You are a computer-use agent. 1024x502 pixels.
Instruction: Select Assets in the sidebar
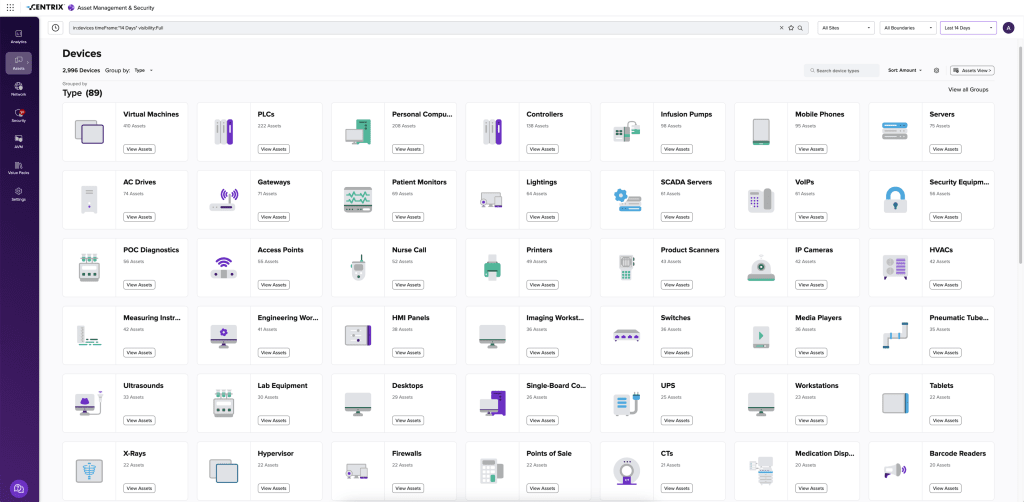[19, 63]
